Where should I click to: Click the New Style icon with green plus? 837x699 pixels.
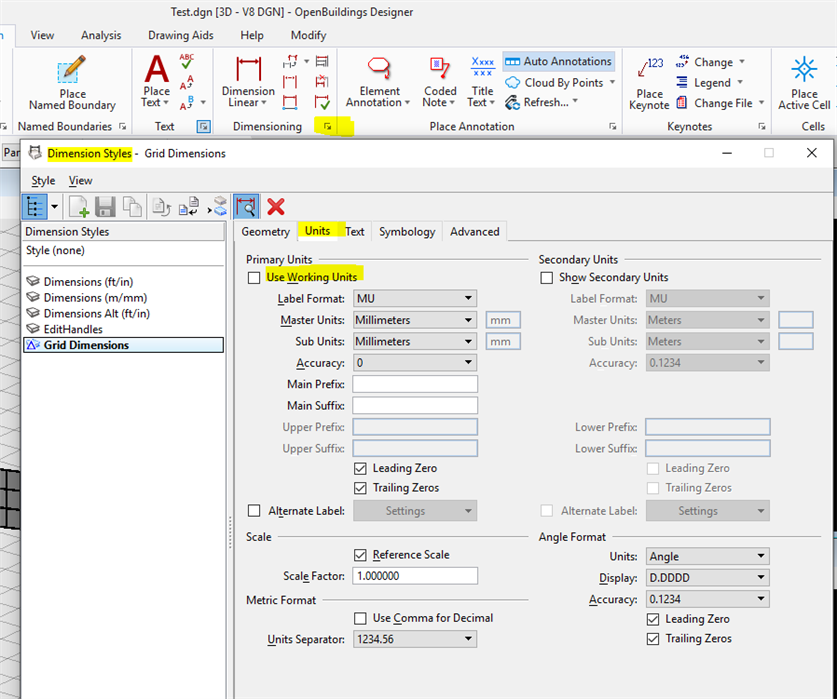(78, 207)
